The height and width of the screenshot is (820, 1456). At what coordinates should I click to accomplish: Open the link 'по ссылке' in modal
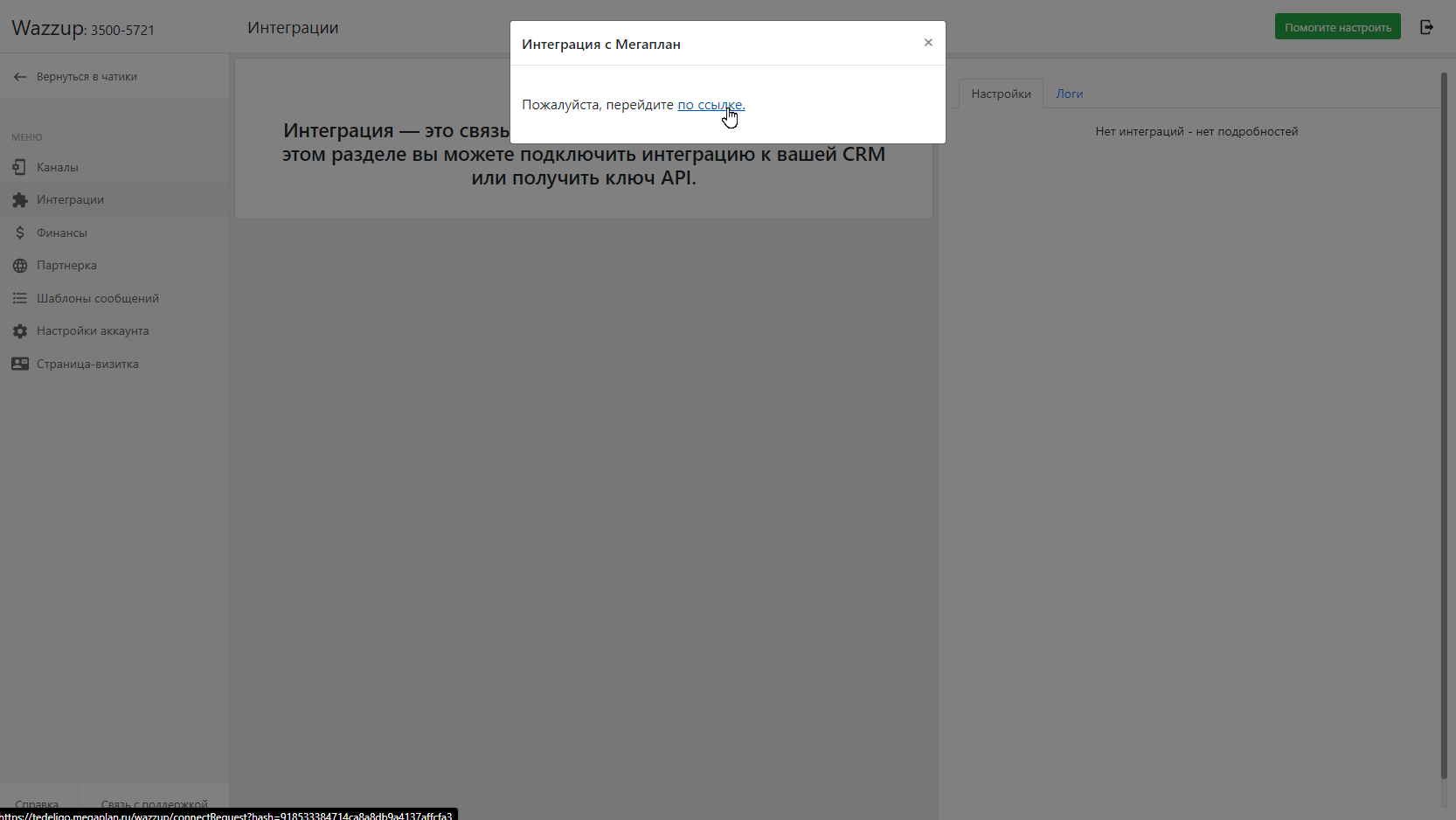pos(711,105)
